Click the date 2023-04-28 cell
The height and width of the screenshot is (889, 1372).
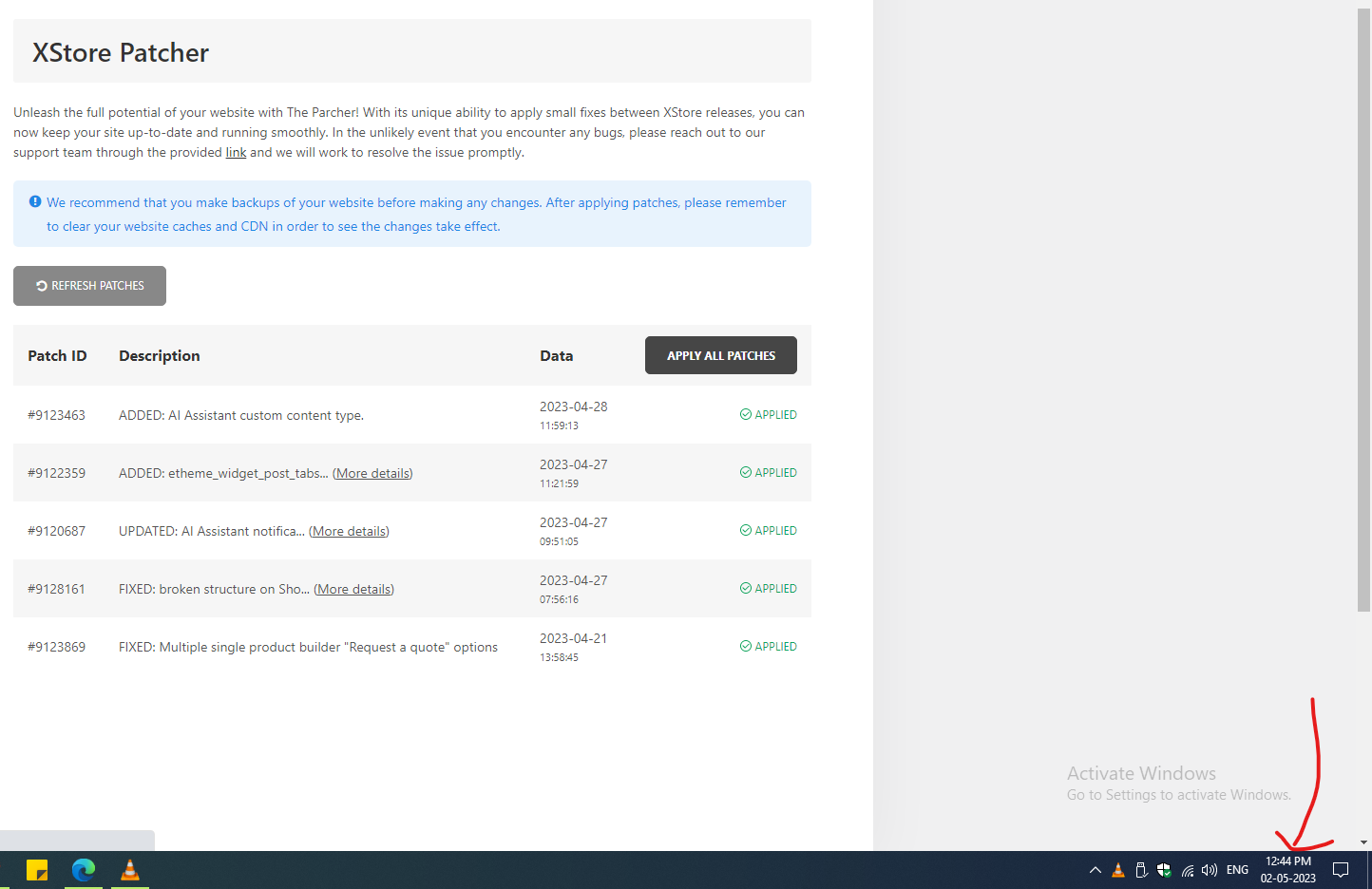(x=574, y=407)
